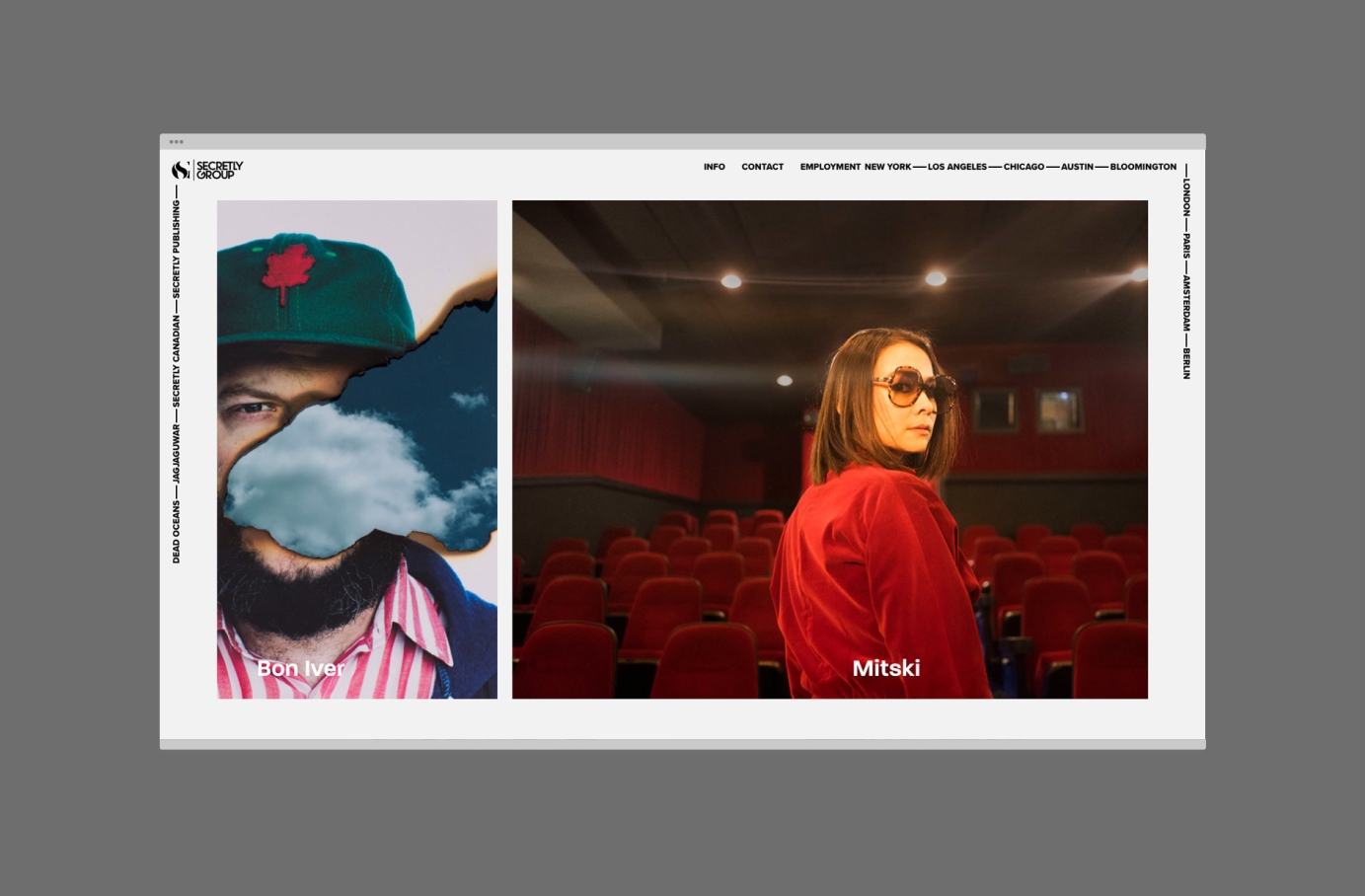Open the EMPLOYMENT page link

[x=829, y=167]
